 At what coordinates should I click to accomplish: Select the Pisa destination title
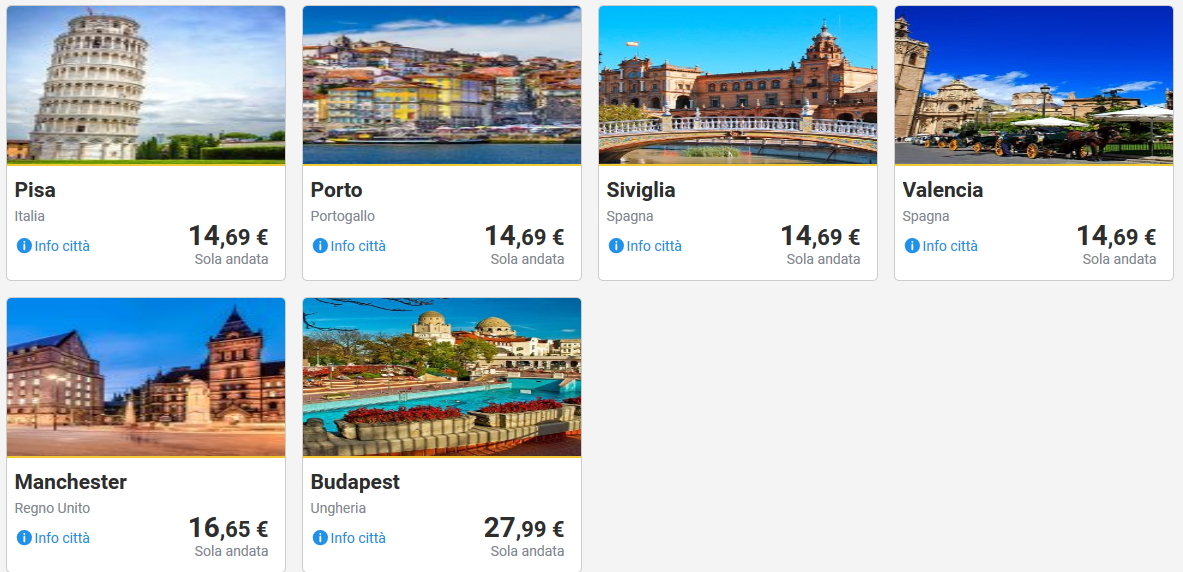[35, 190]
